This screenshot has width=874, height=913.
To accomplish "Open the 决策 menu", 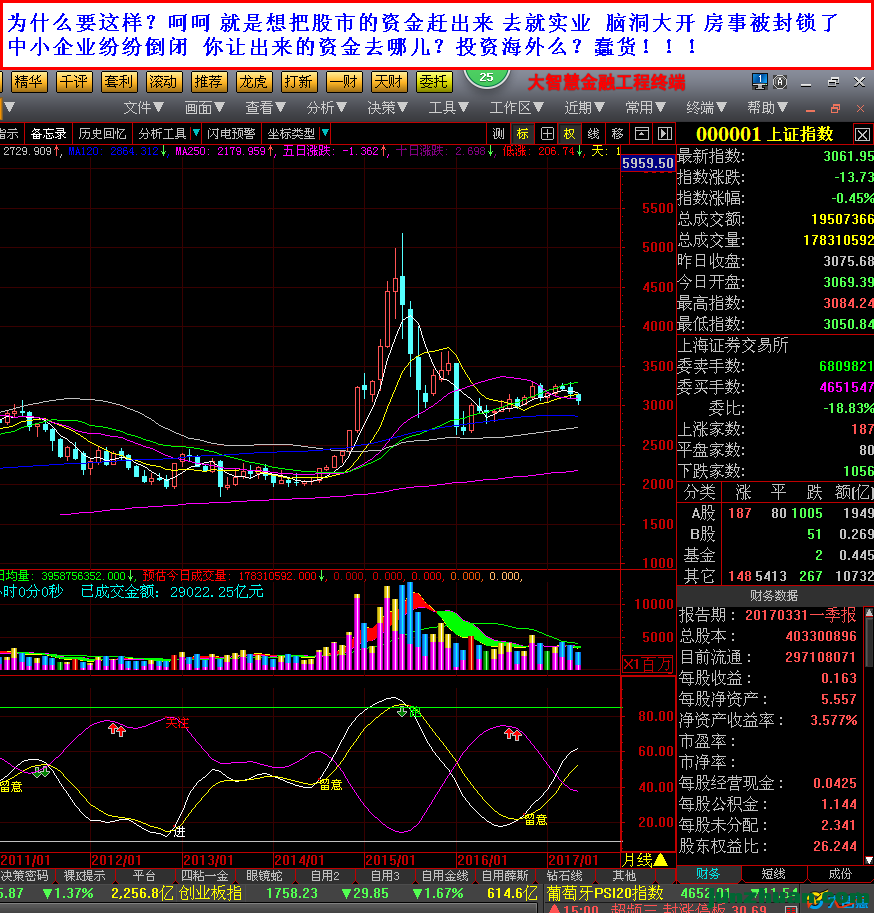I will 387,108.
